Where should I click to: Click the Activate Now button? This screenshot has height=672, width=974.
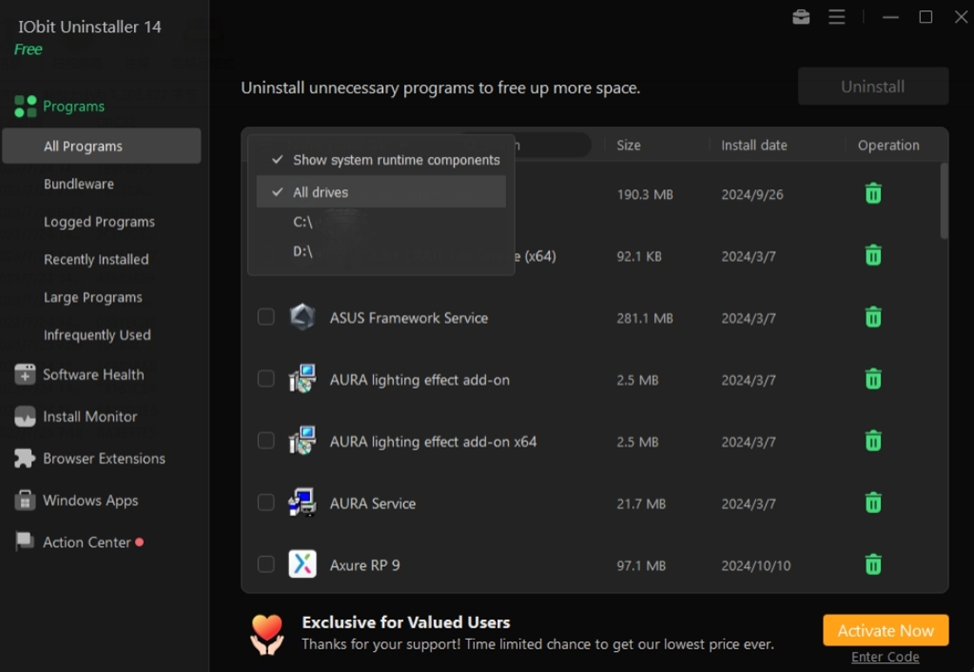(x=886, y=630)
